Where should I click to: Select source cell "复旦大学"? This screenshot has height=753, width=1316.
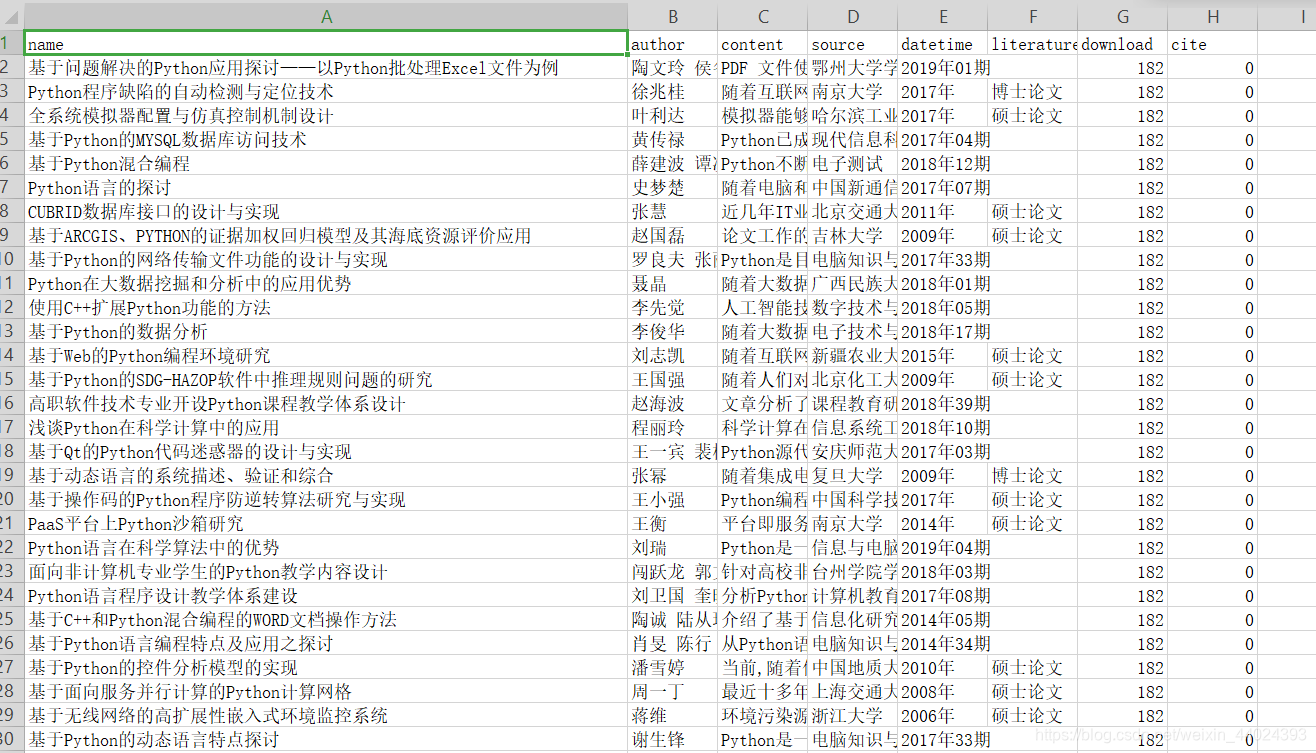pos(853,476)
